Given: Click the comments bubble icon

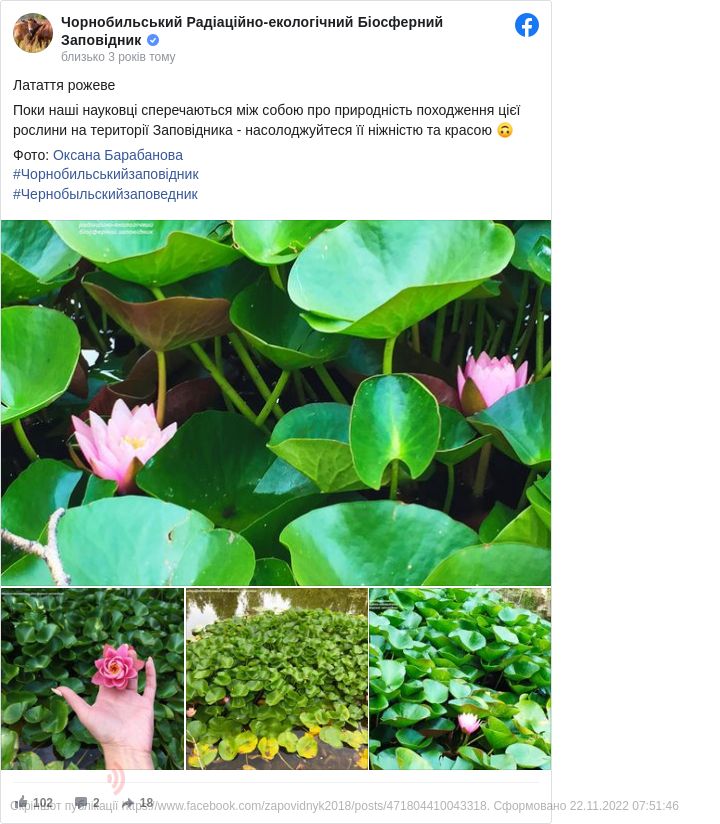Looking at the screenshot, I should 81,802.
